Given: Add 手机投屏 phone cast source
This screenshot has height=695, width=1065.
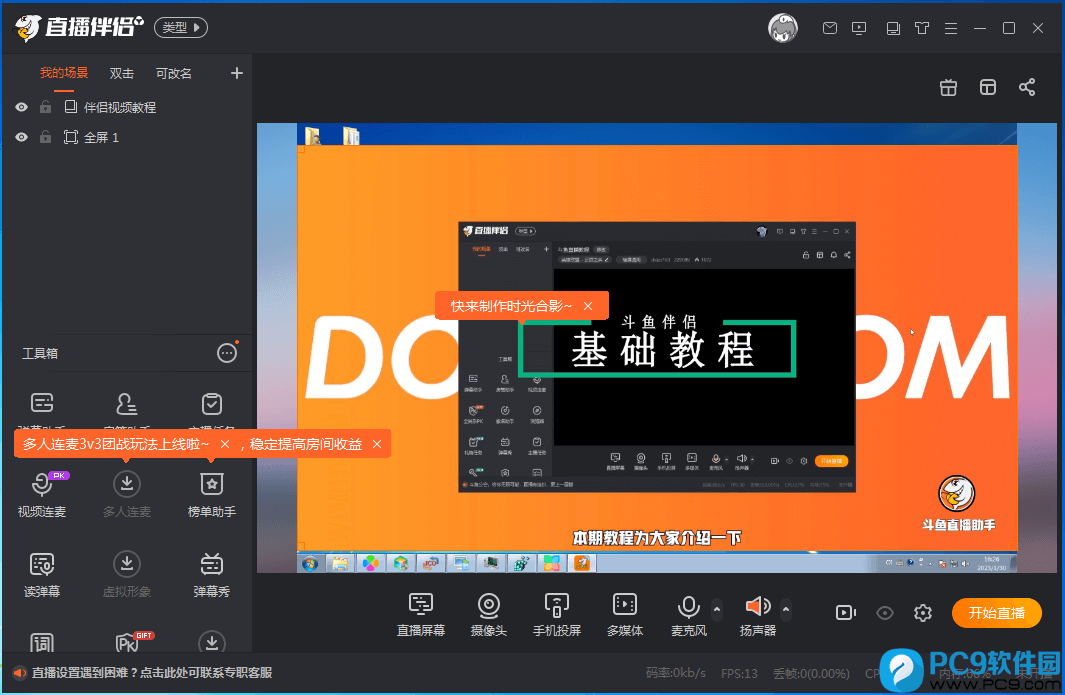Looking at the screenshot, I should click(x=556, y=614).
